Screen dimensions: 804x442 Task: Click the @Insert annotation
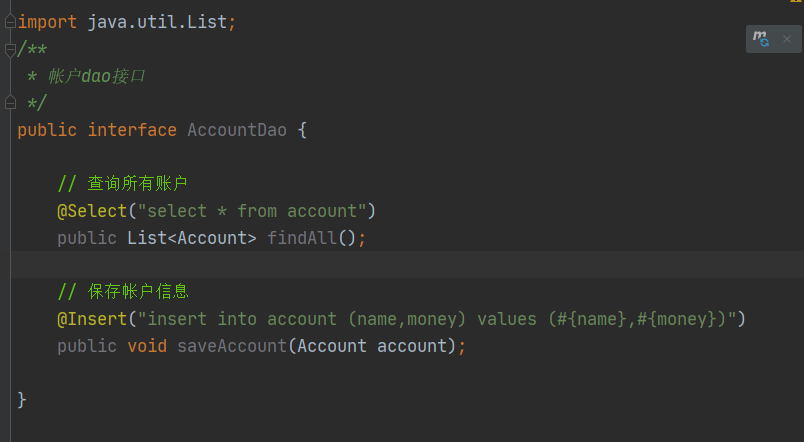click(x=92, y=319)
